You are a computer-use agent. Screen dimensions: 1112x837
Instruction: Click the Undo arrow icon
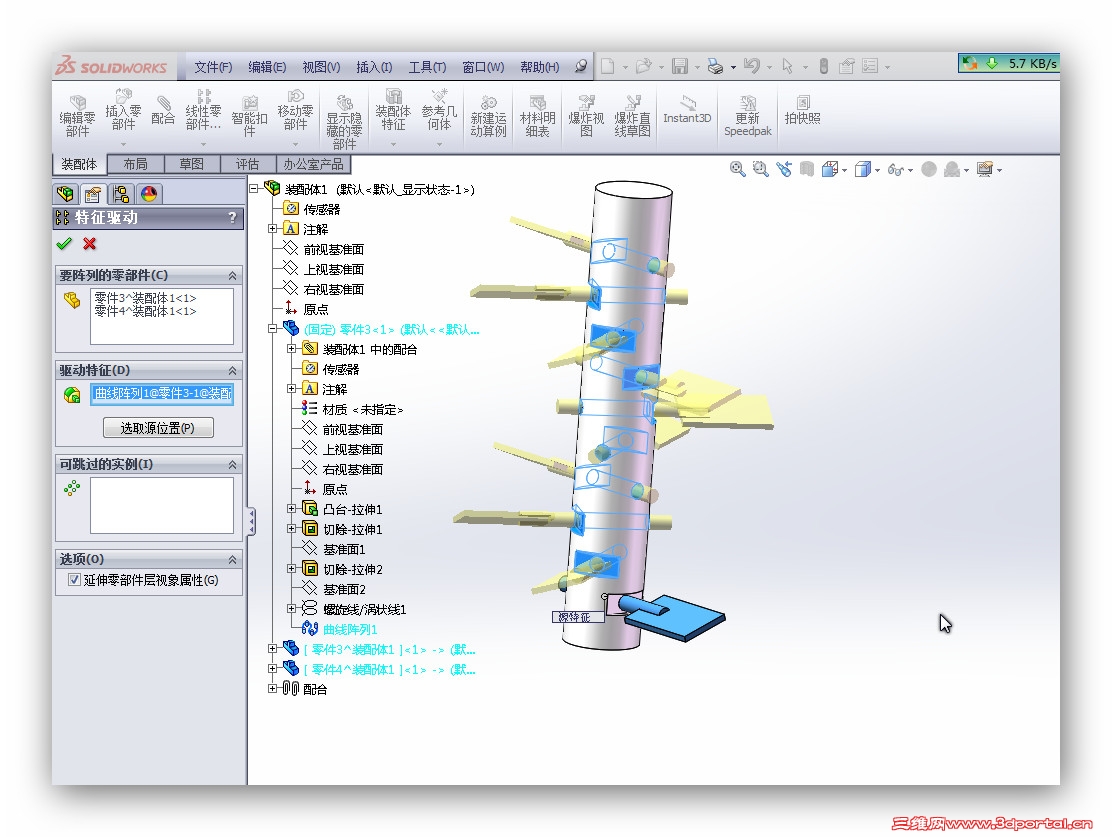click(x=752, y=66)
